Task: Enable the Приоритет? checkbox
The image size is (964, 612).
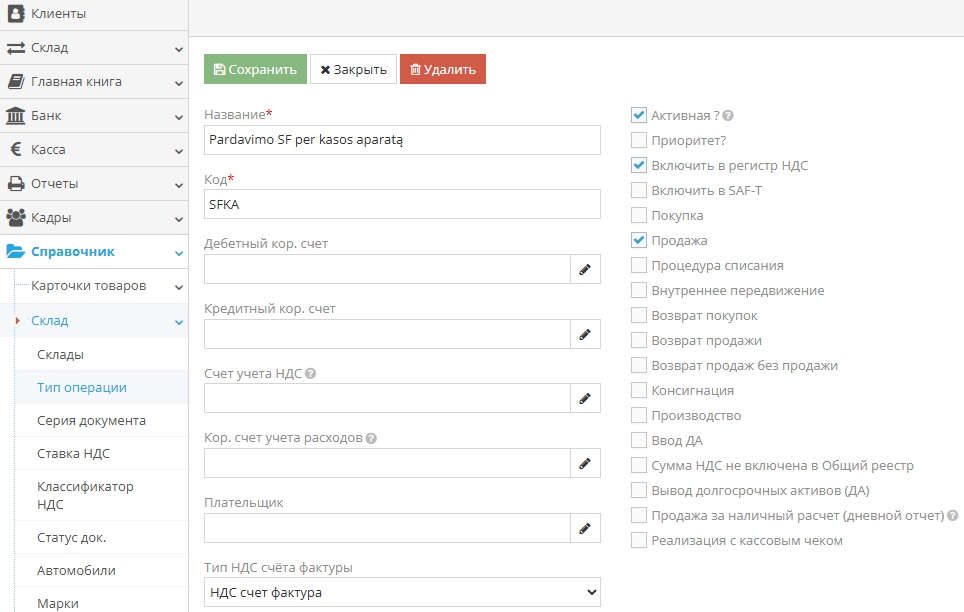Action: [639, 140]
